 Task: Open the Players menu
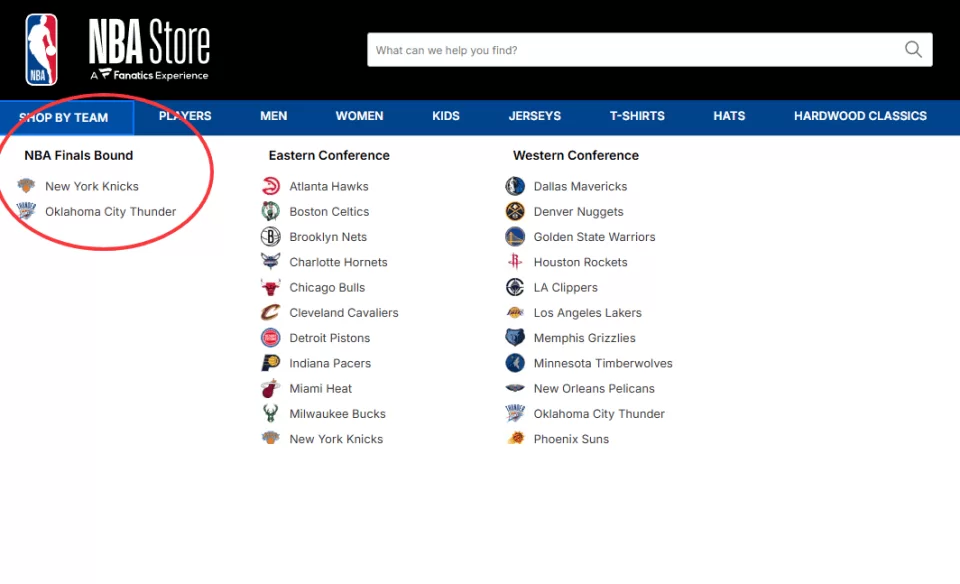(185, 116)
